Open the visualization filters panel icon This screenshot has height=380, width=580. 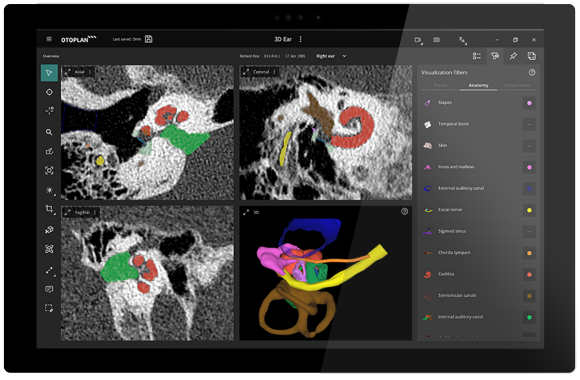tap(495, 56)
